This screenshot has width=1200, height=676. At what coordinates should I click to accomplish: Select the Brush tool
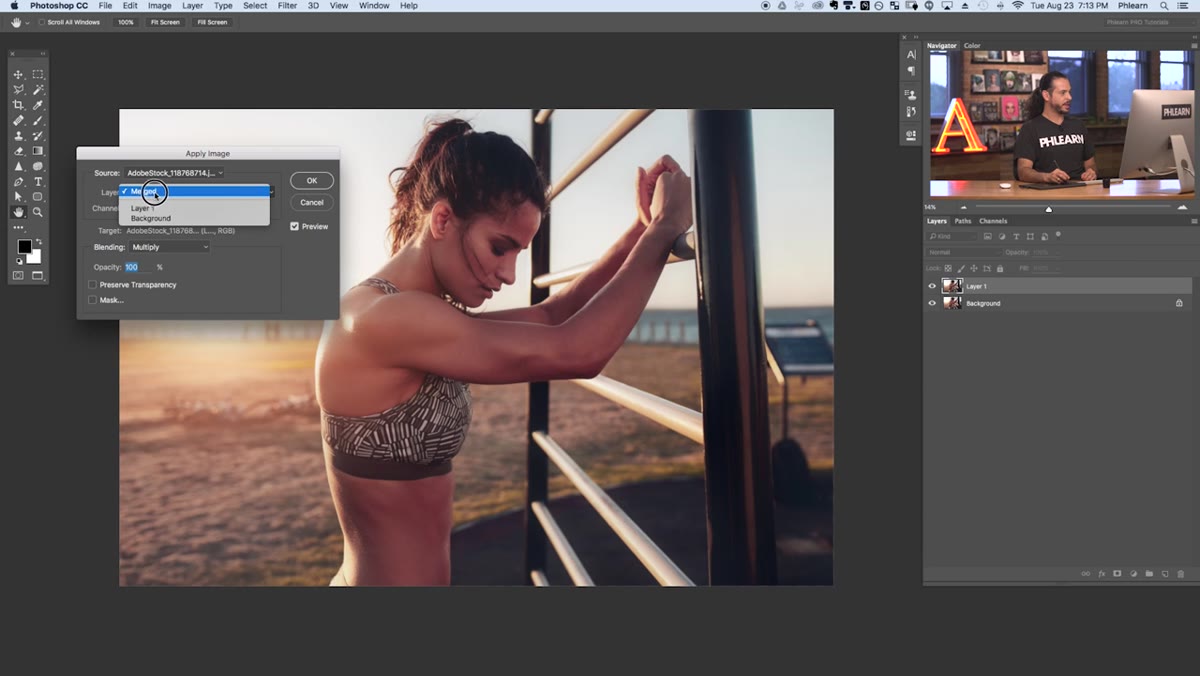[38, 120]
